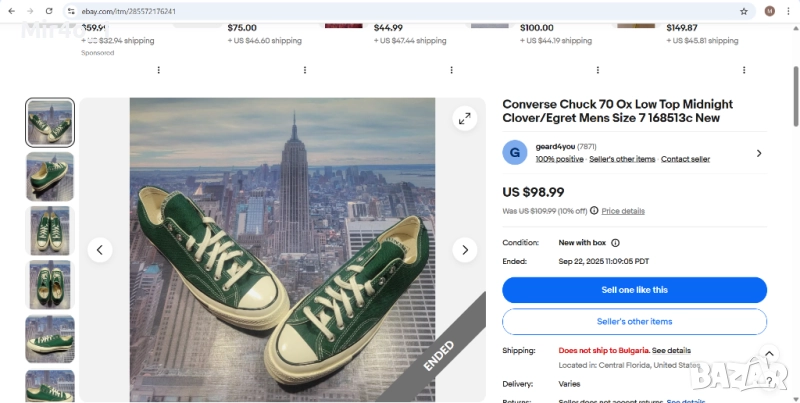Click the browser back arrow

(x=11, y=11)
